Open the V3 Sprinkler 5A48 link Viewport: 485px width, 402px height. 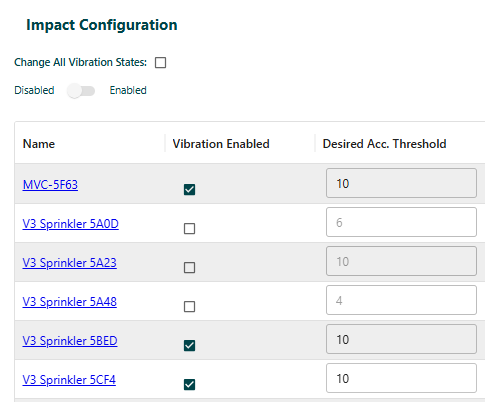click(x=70, y=302)
